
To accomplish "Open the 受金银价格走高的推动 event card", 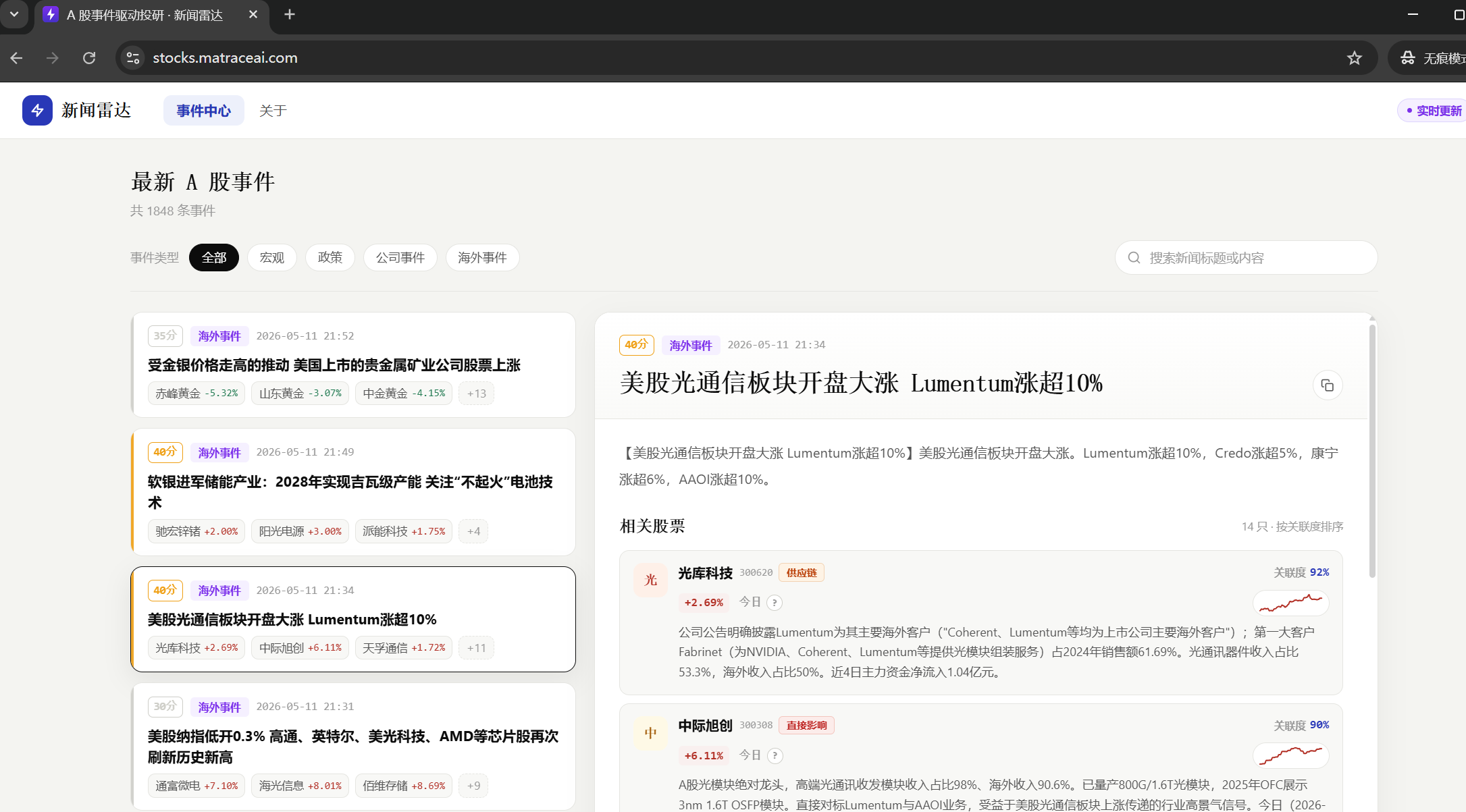I will pyautogui.click(x=353, y=364).
